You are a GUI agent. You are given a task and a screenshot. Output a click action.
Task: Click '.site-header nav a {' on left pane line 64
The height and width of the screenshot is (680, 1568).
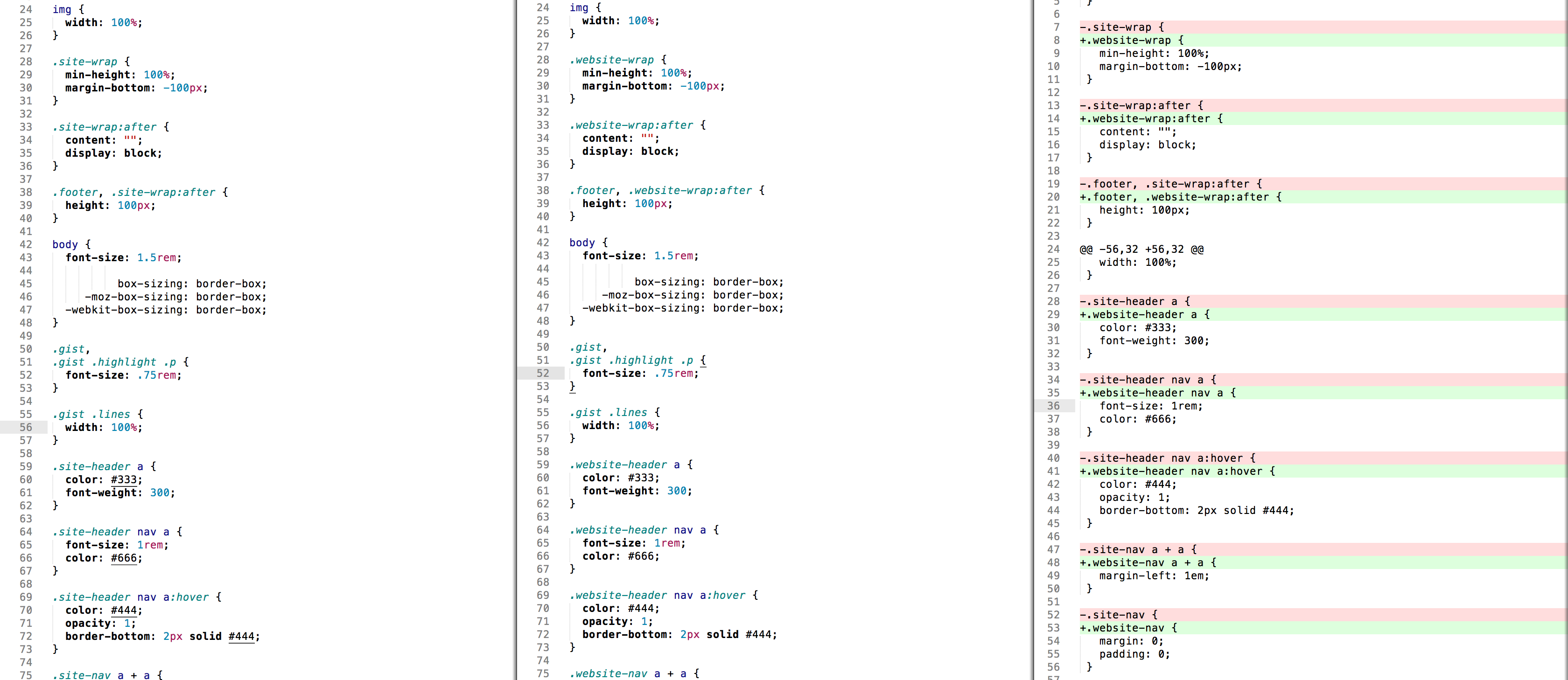point(118,532)
